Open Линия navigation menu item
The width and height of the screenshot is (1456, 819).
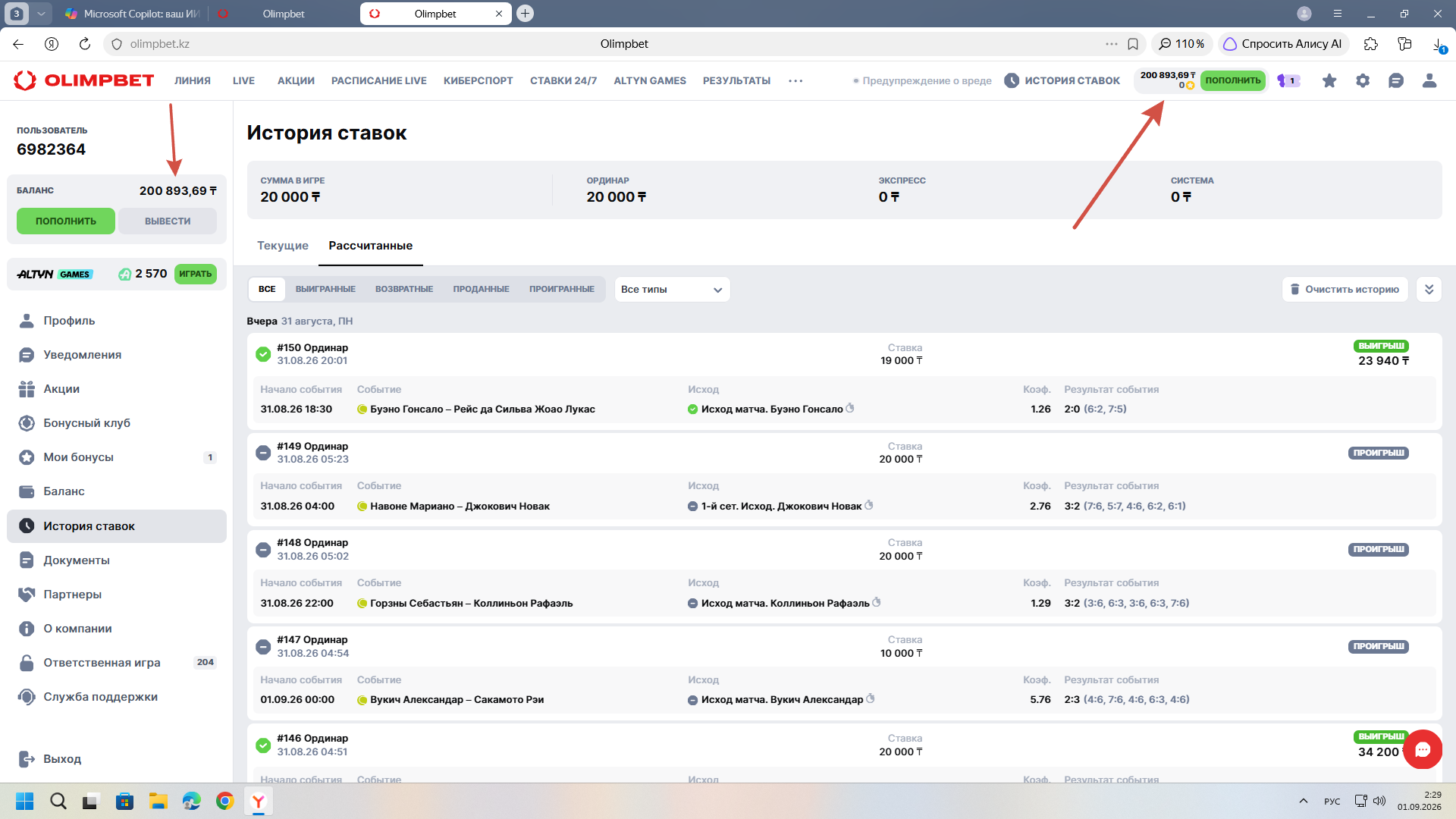coord(193,80)
